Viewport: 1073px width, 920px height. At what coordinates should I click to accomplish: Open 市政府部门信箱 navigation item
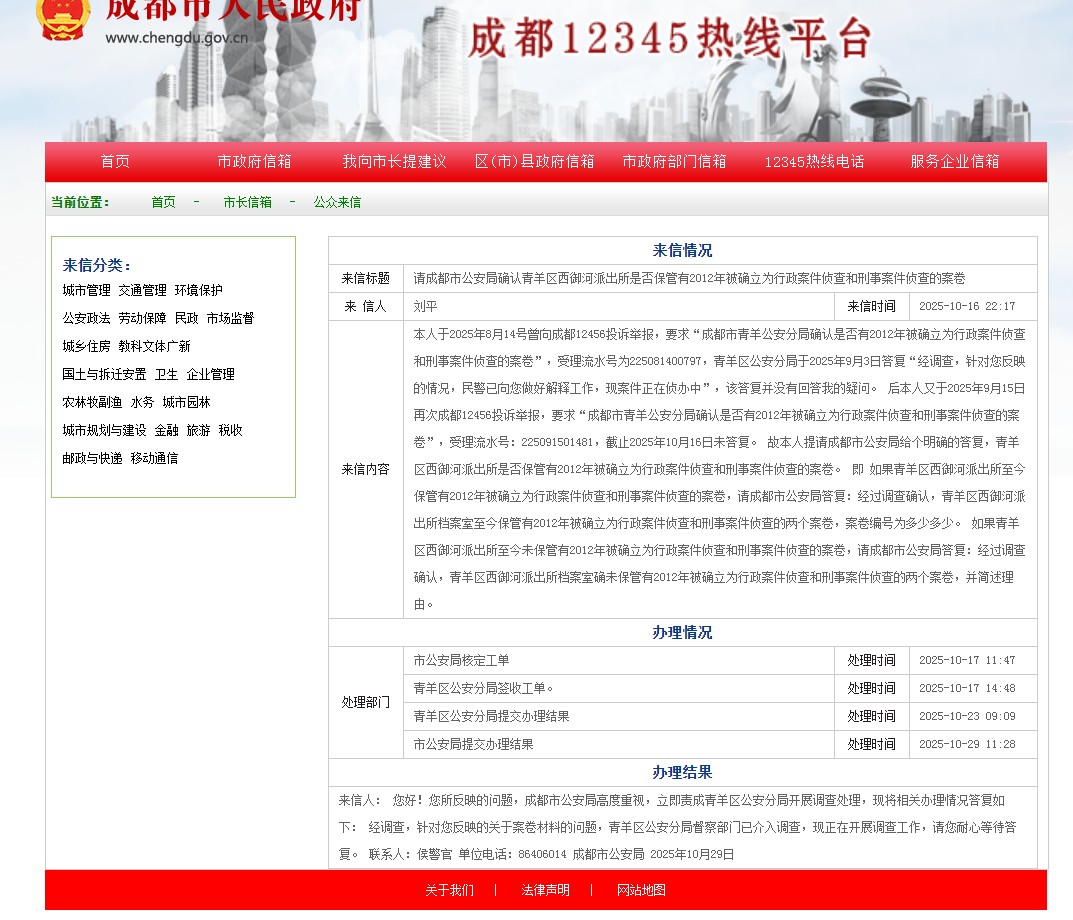(675, 162)
